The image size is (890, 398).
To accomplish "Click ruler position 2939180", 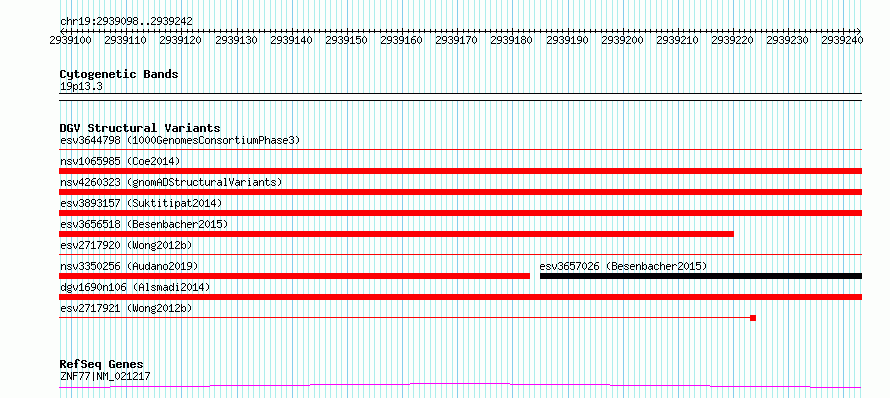I will (512, 40).
